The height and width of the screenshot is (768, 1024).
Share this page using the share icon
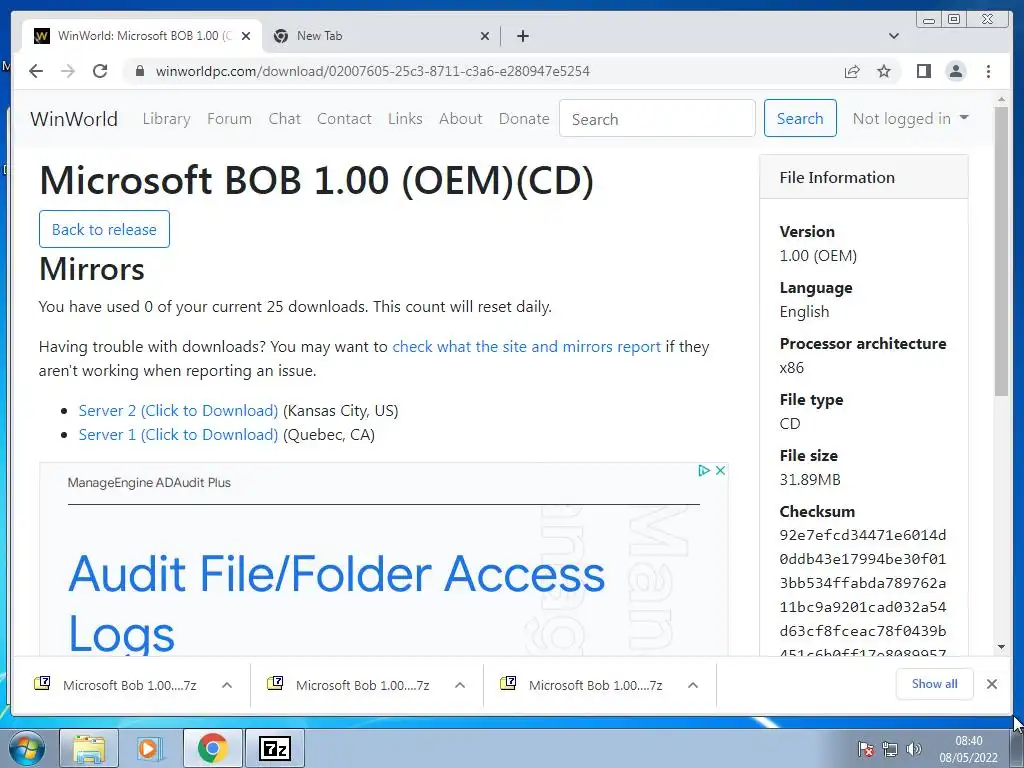click(852, 71)
